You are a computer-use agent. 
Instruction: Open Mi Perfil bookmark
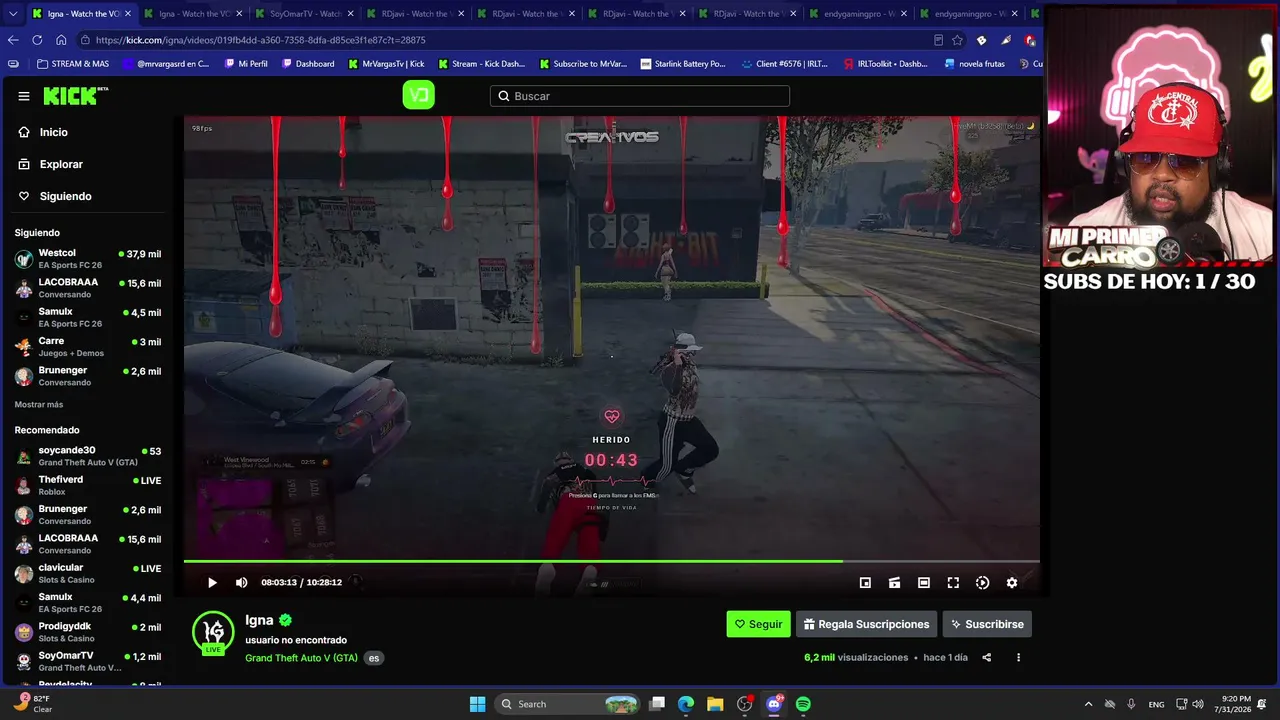point(246,64)
